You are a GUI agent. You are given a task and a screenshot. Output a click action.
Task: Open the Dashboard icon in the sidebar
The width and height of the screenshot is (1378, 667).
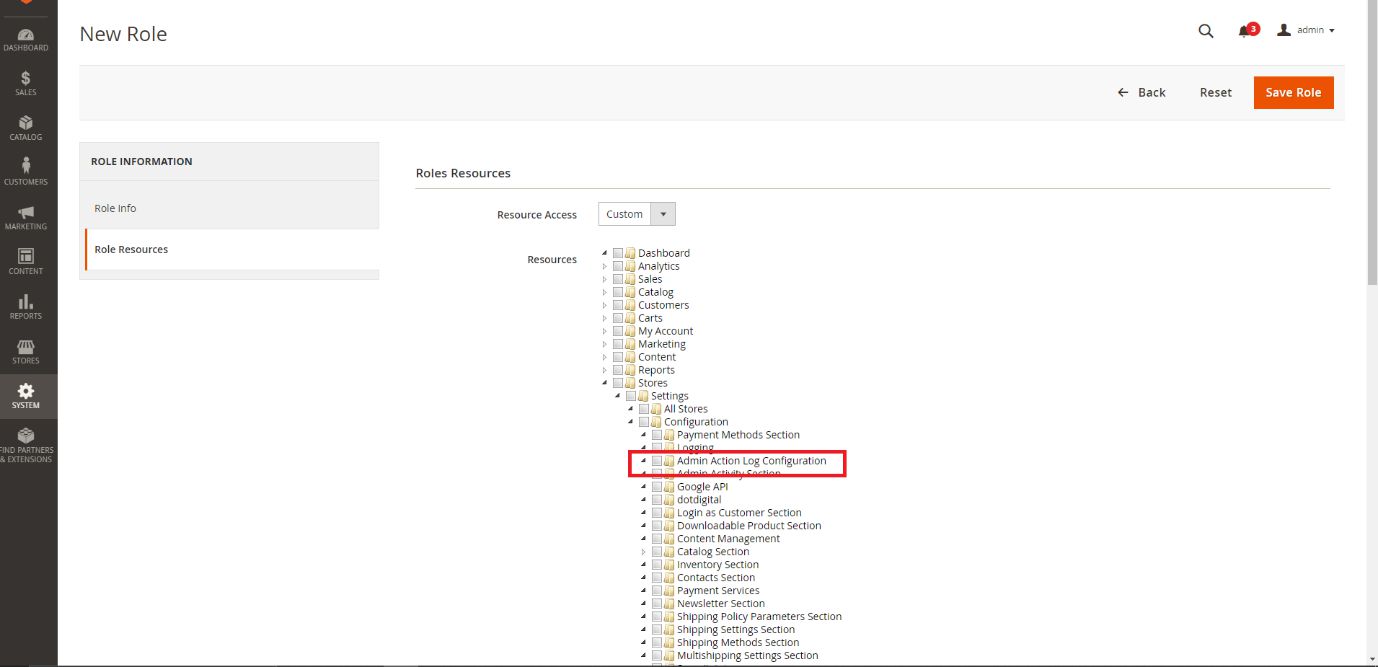pos(26,39)
